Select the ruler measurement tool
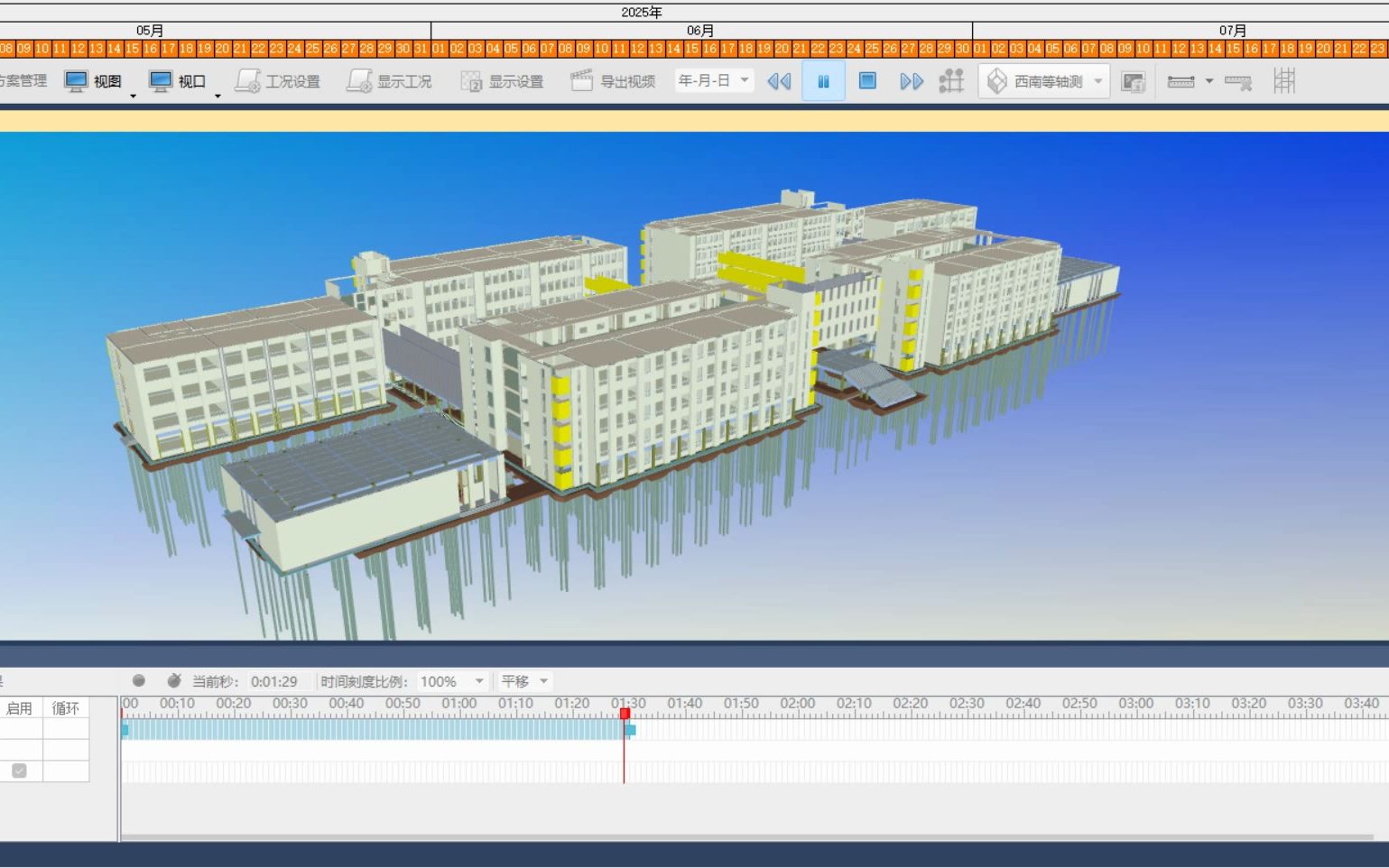The width and height of the screenshot is (1389, 868). 1181,81
